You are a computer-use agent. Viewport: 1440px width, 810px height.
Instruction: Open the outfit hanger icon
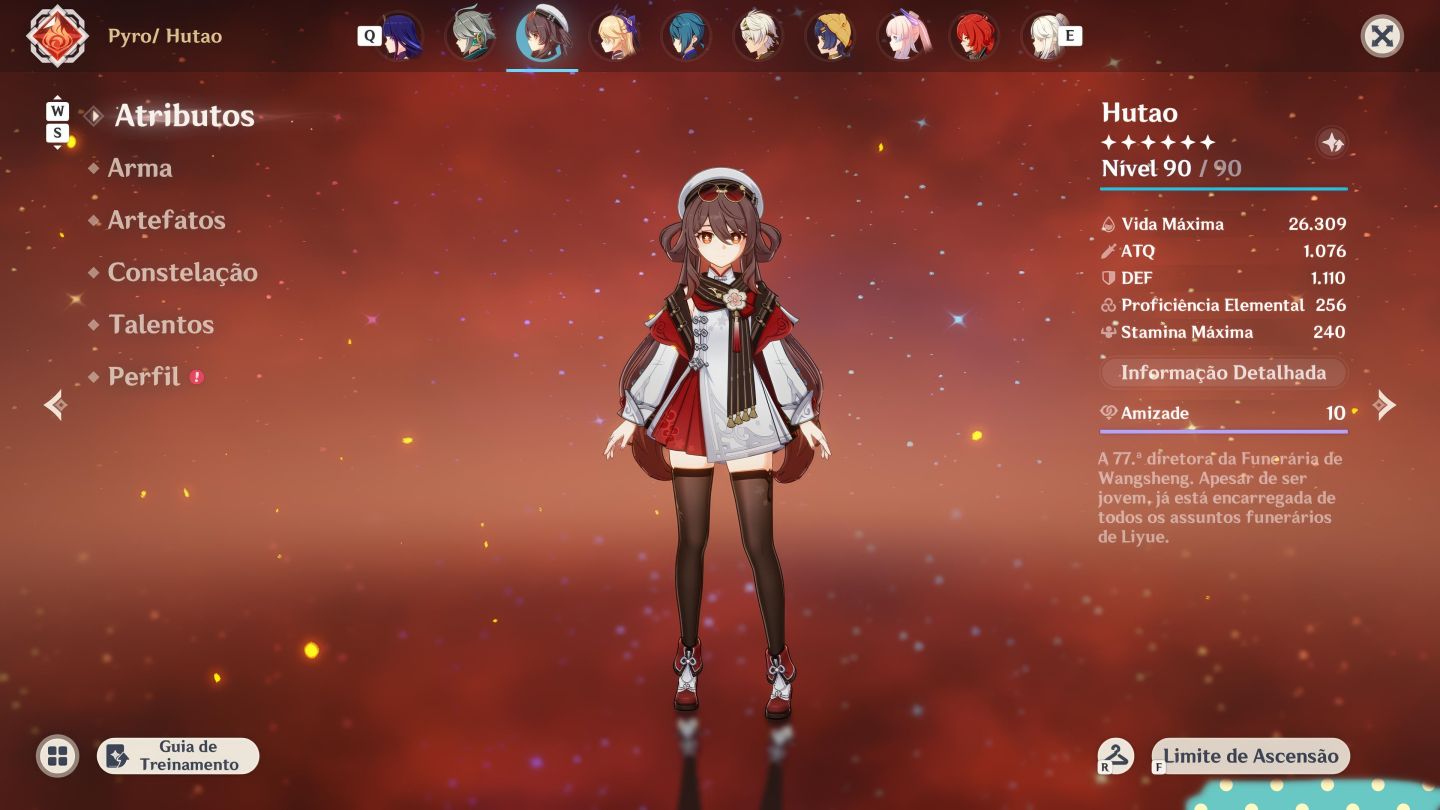point(1115,756)
